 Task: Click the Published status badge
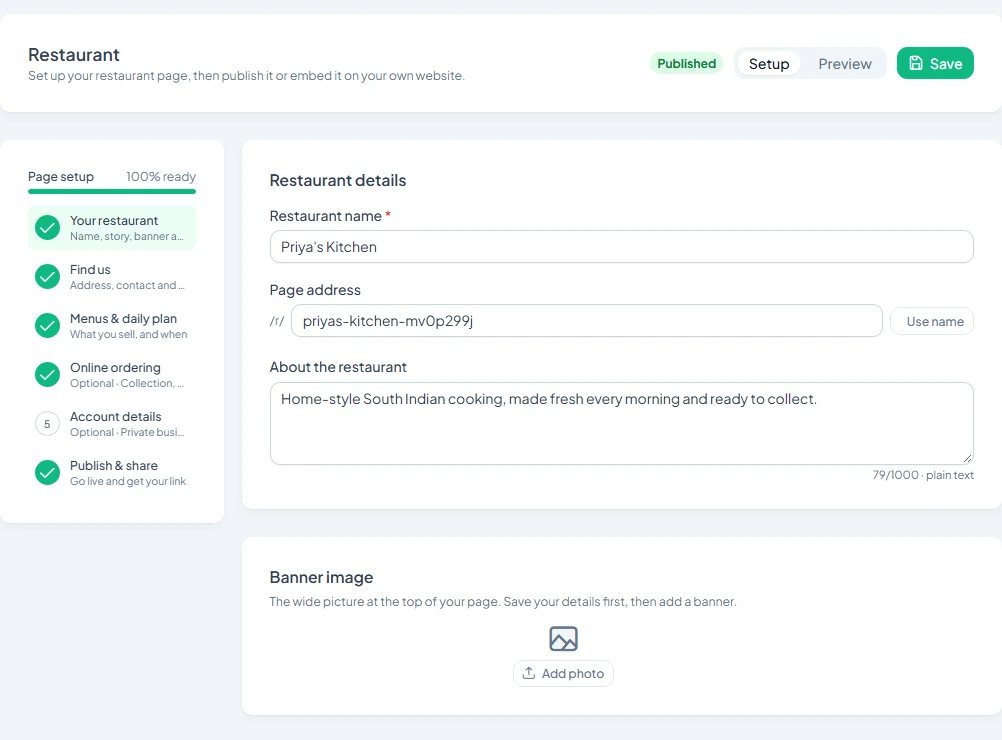(x=686, y=63)
